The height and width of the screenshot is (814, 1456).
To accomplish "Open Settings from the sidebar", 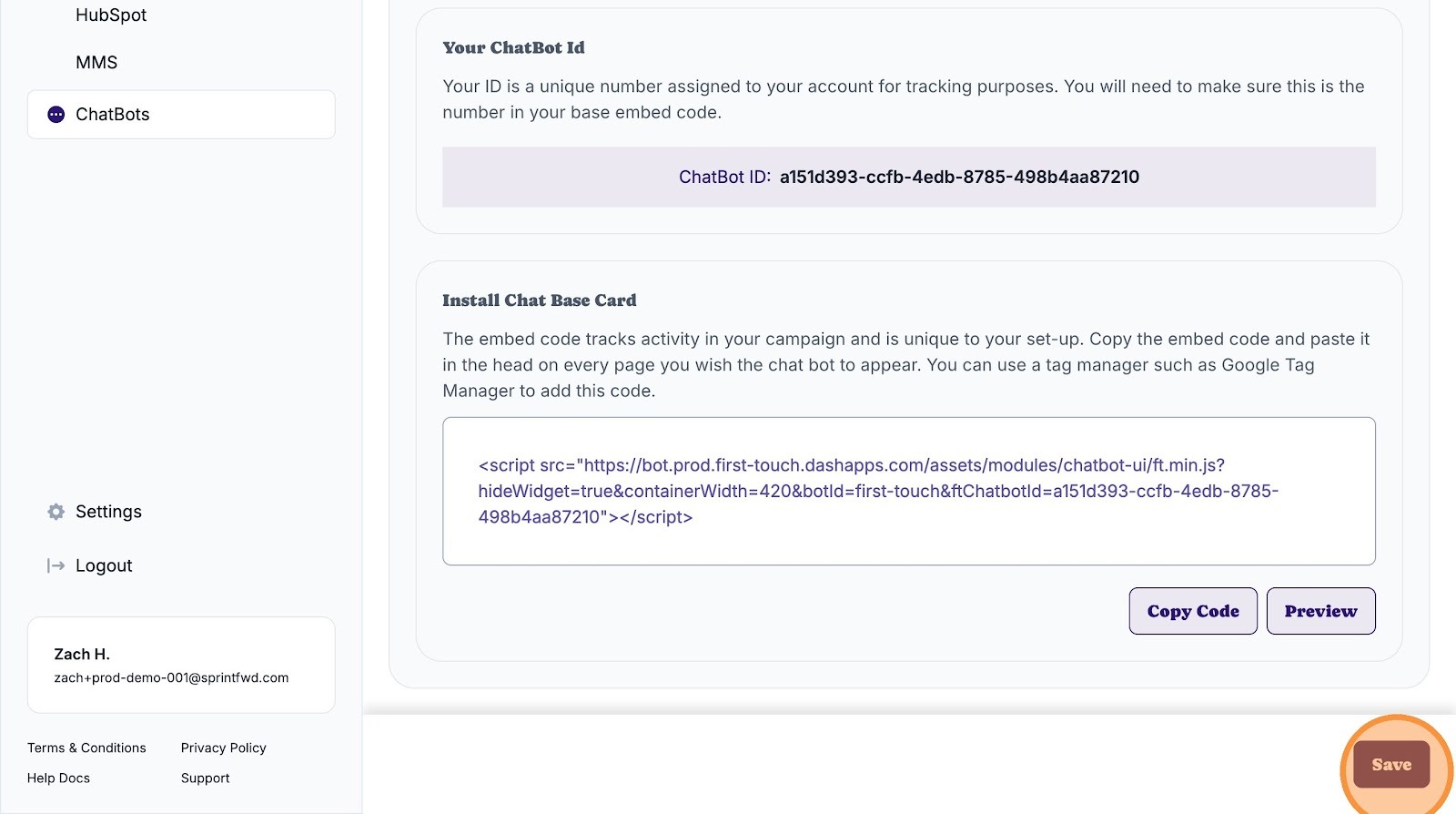I will point(108,512).
